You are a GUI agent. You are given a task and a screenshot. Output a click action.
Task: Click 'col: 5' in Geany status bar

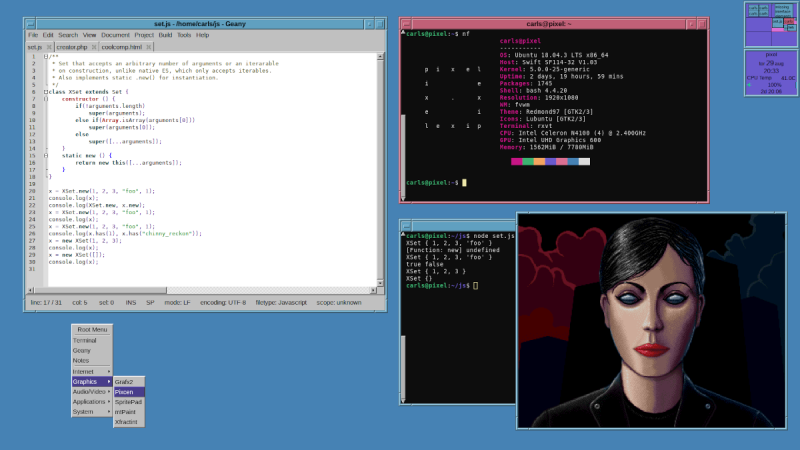80,303
